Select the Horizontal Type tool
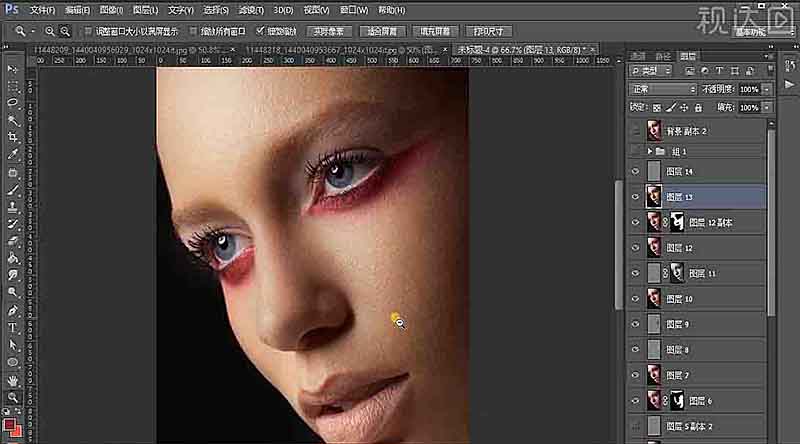This screenshot has width=800, height=444. (x=13, y=328)
